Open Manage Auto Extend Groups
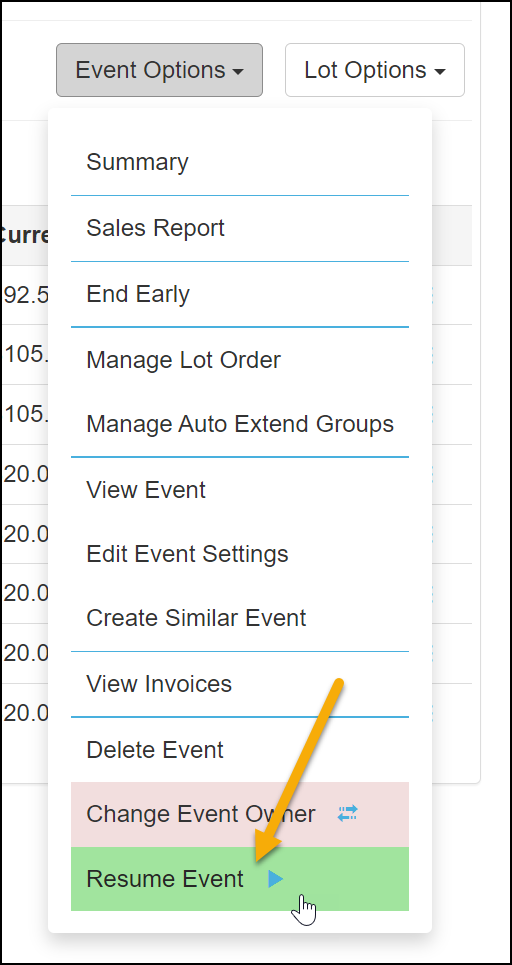 click(x=240, y=424)
